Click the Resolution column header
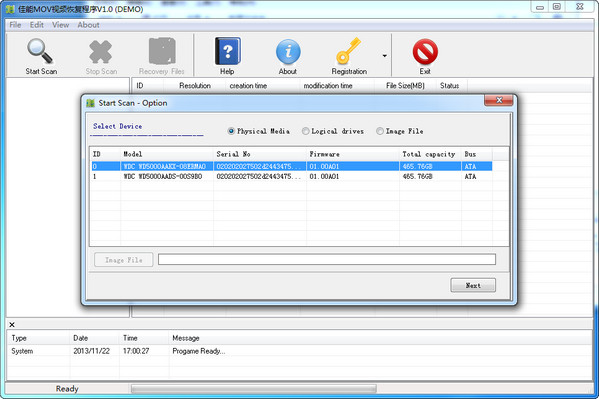 (x=194, y=86)
